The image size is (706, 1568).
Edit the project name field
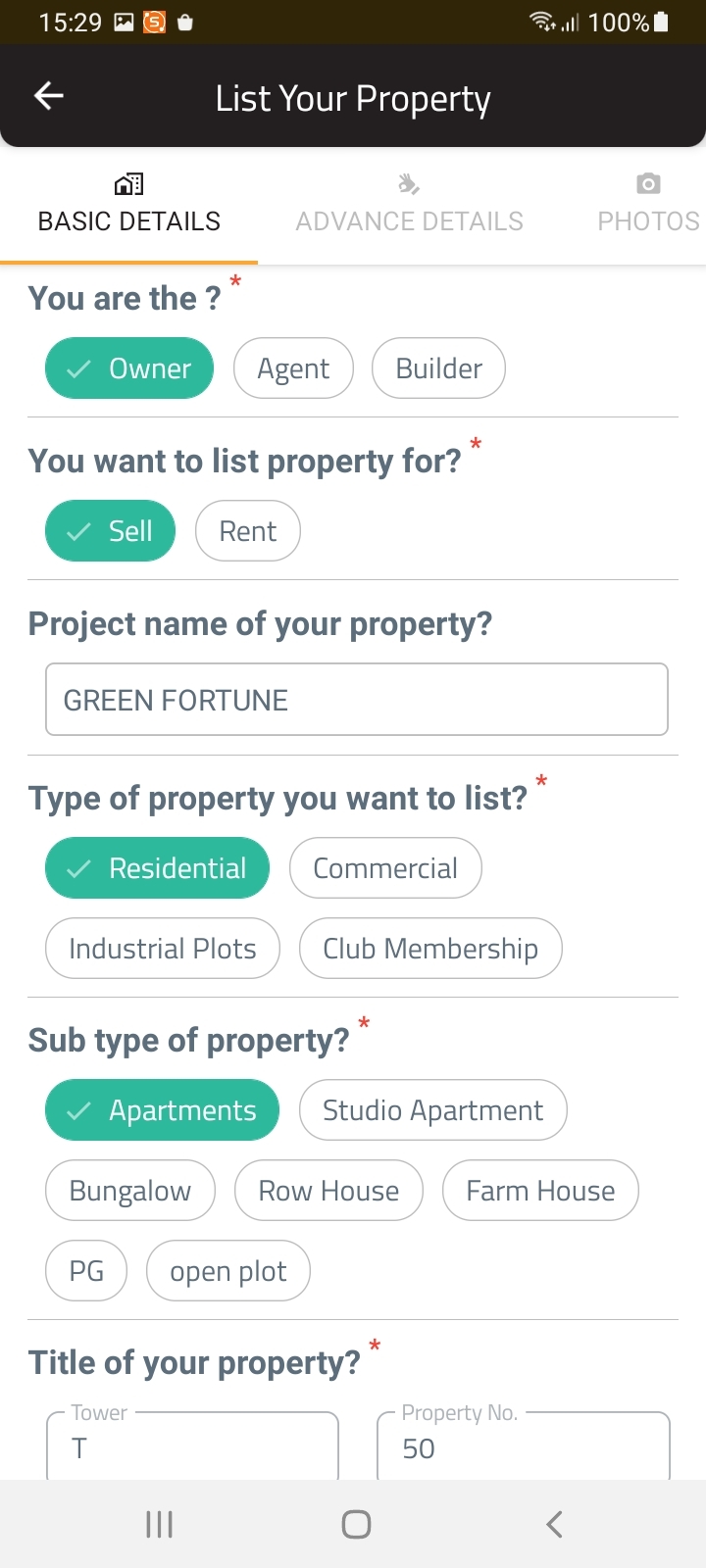[357, 700]
